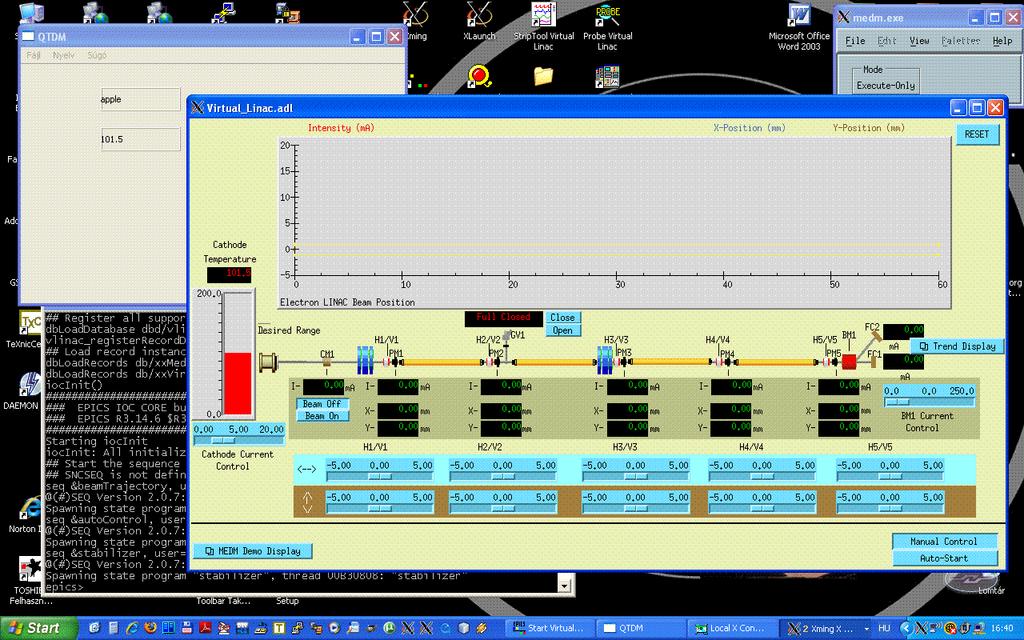This screenshot has width=1024, height=640.
Task: Switch to Local X Con... taskbar button
Action: point(731,628)
